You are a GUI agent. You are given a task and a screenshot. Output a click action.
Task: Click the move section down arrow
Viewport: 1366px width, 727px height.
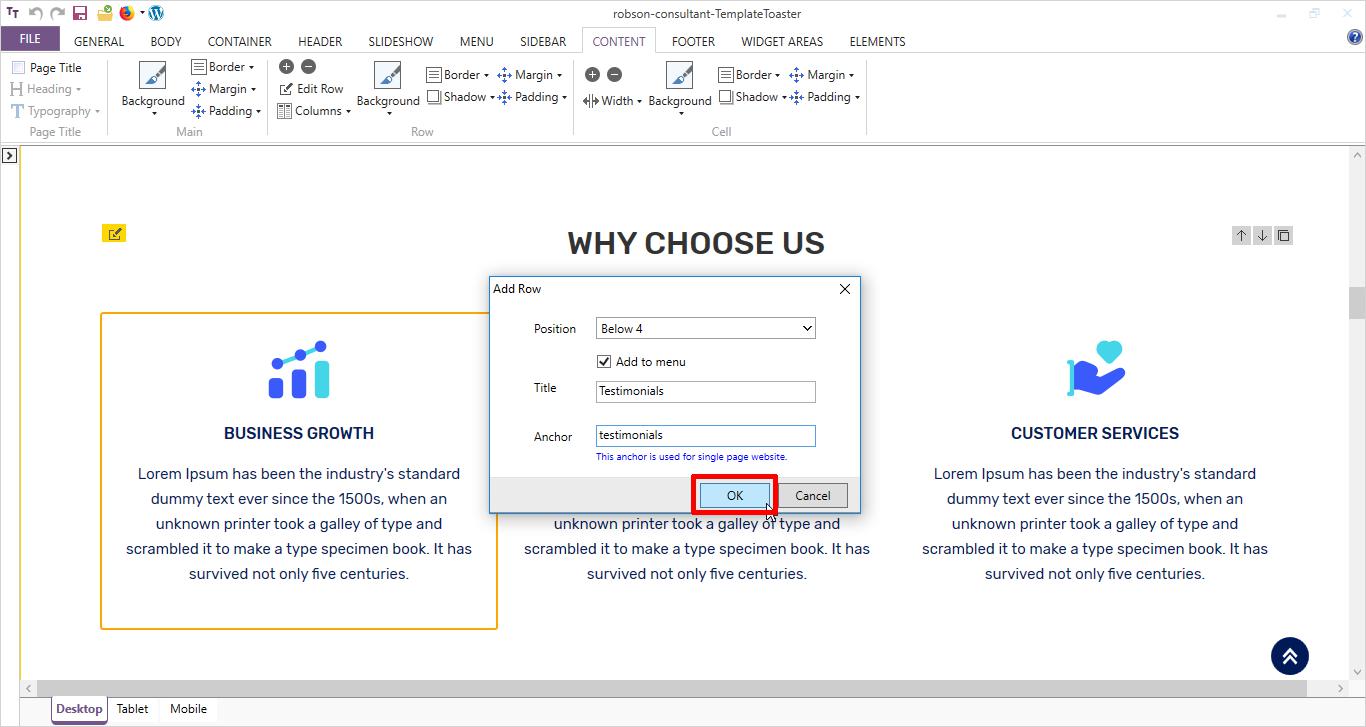pos(1262,236)
